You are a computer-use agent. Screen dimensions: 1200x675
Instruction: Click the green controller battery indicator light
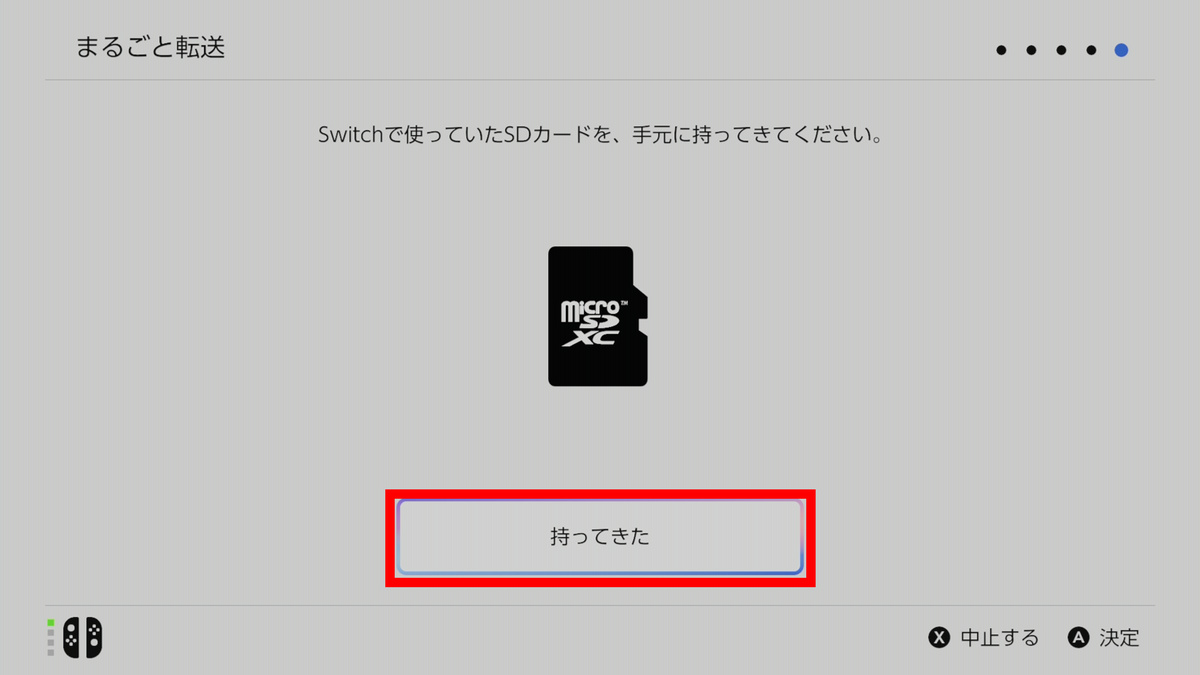(50, 623)
